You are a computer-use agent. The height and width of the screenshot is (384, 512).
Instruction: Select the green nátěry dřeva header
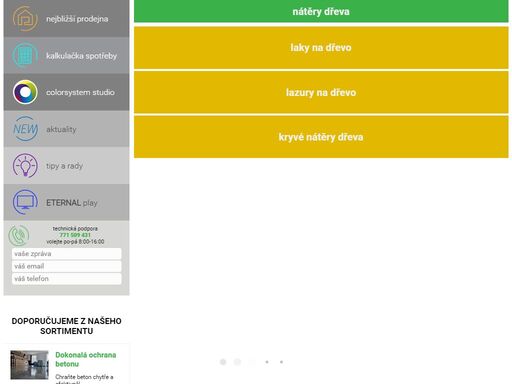321,11
